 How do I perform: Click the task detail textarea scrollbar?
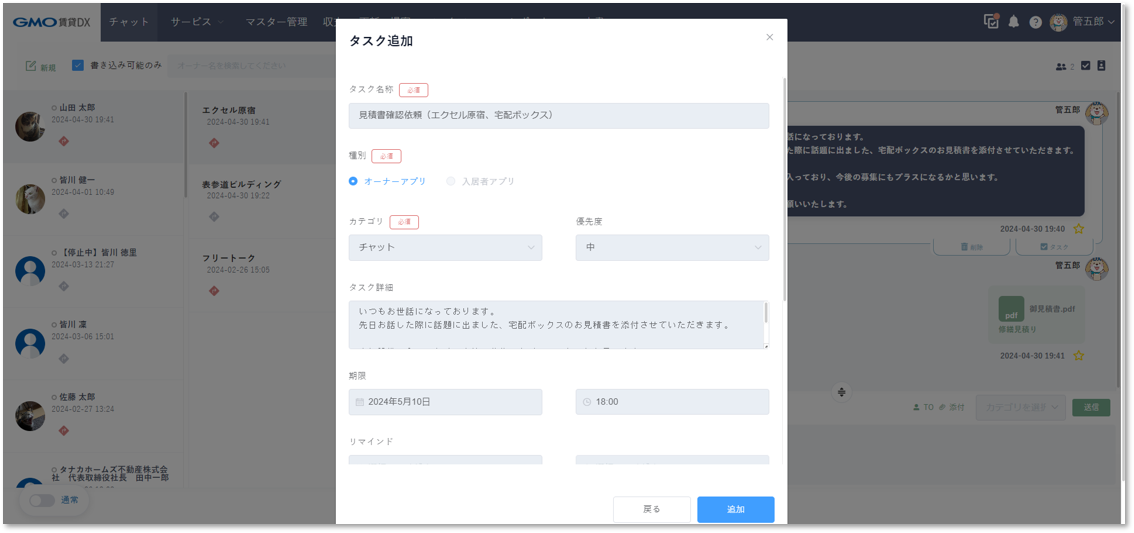[765, 315]
